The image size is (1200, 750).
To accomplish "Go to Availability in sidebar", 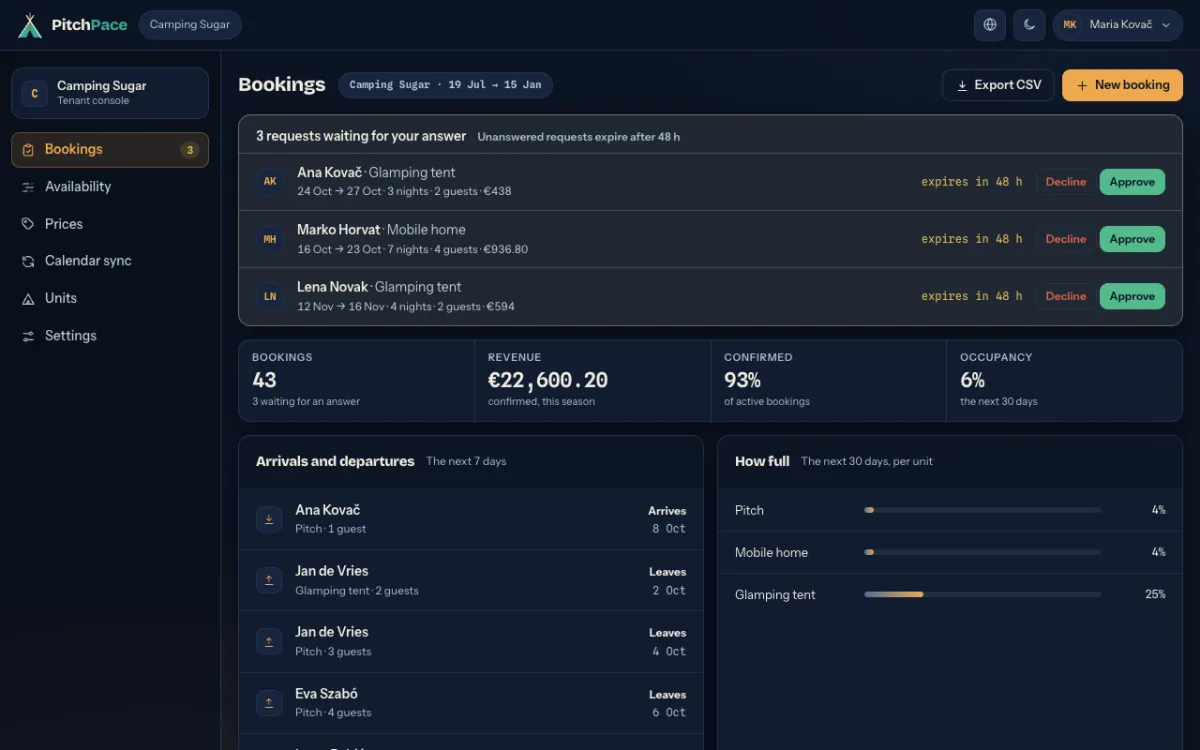I will coord(110,187).
